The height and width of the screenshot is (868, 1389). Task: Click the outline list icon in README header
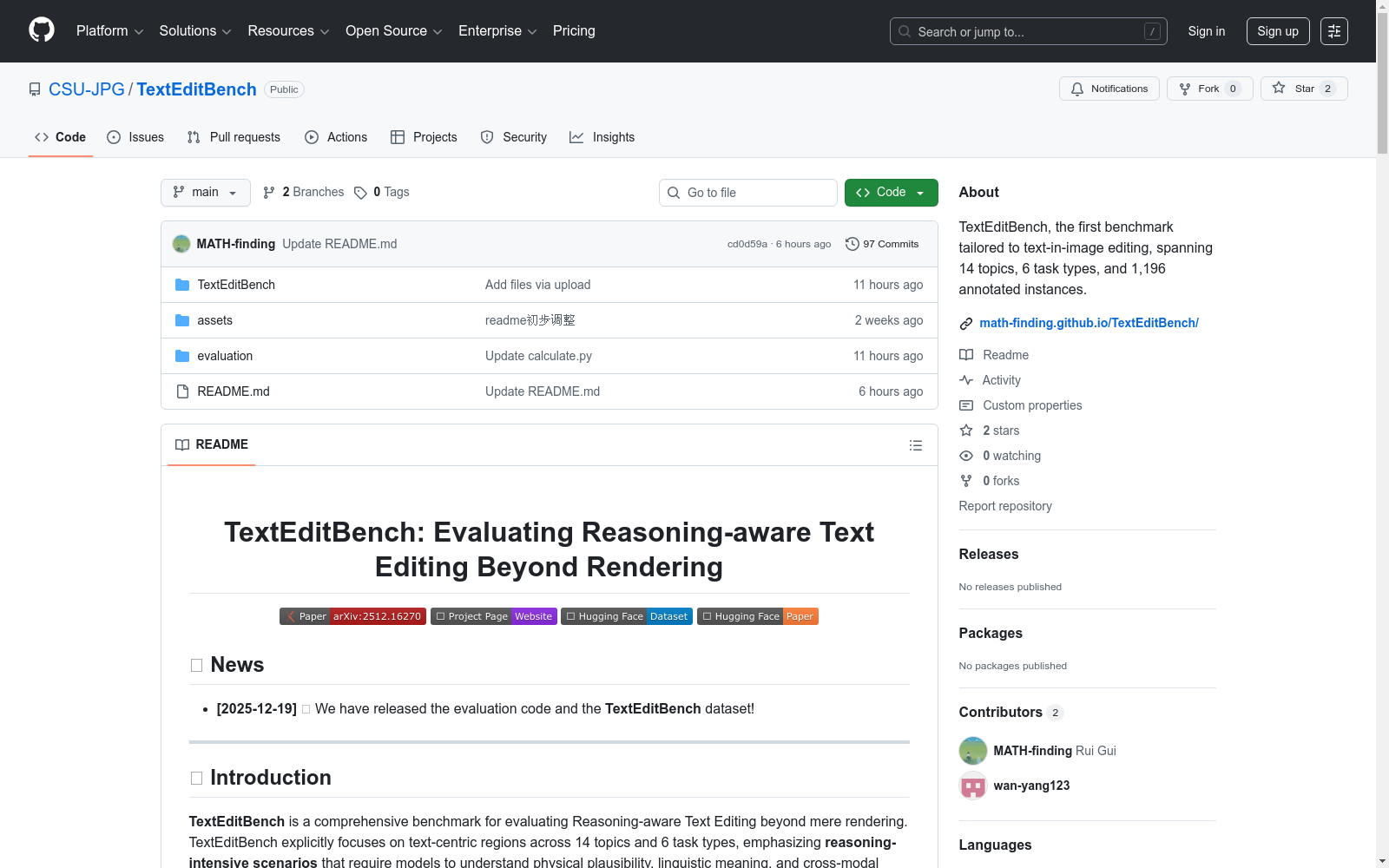(916, 445)
